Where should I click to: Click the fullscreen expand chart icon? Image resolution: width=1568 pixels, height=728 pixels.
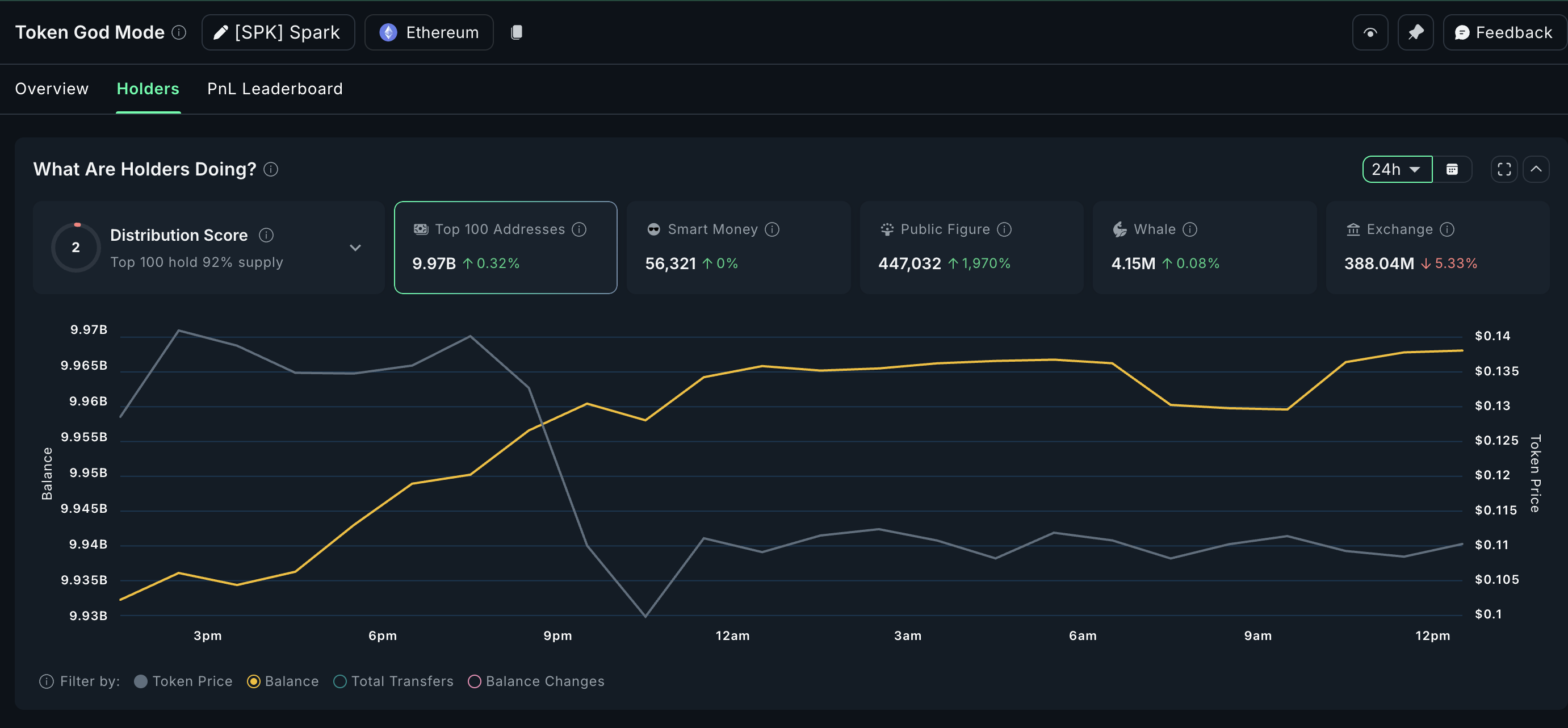(1503, 169)
